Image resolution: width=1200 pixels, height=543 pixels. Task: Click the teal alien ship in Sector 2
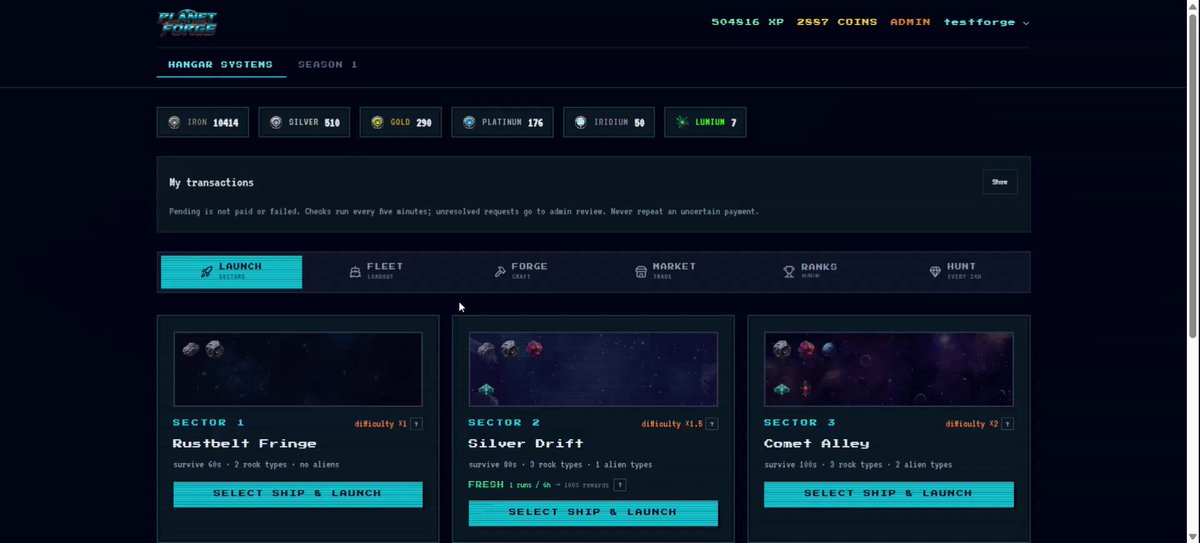coord(486,389)
